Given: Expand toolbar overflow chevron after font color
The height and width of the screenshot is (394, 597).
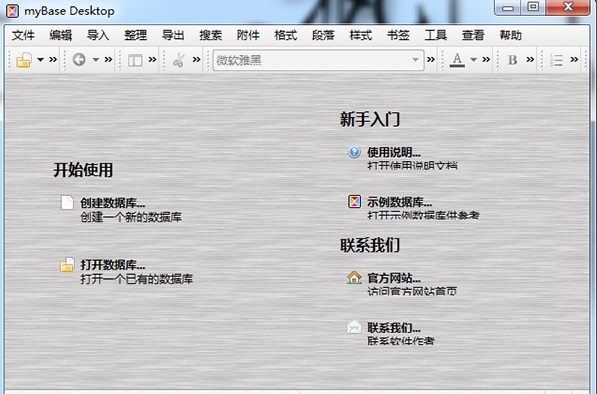Looking at the screenshot, I should (x=486, y=59).
